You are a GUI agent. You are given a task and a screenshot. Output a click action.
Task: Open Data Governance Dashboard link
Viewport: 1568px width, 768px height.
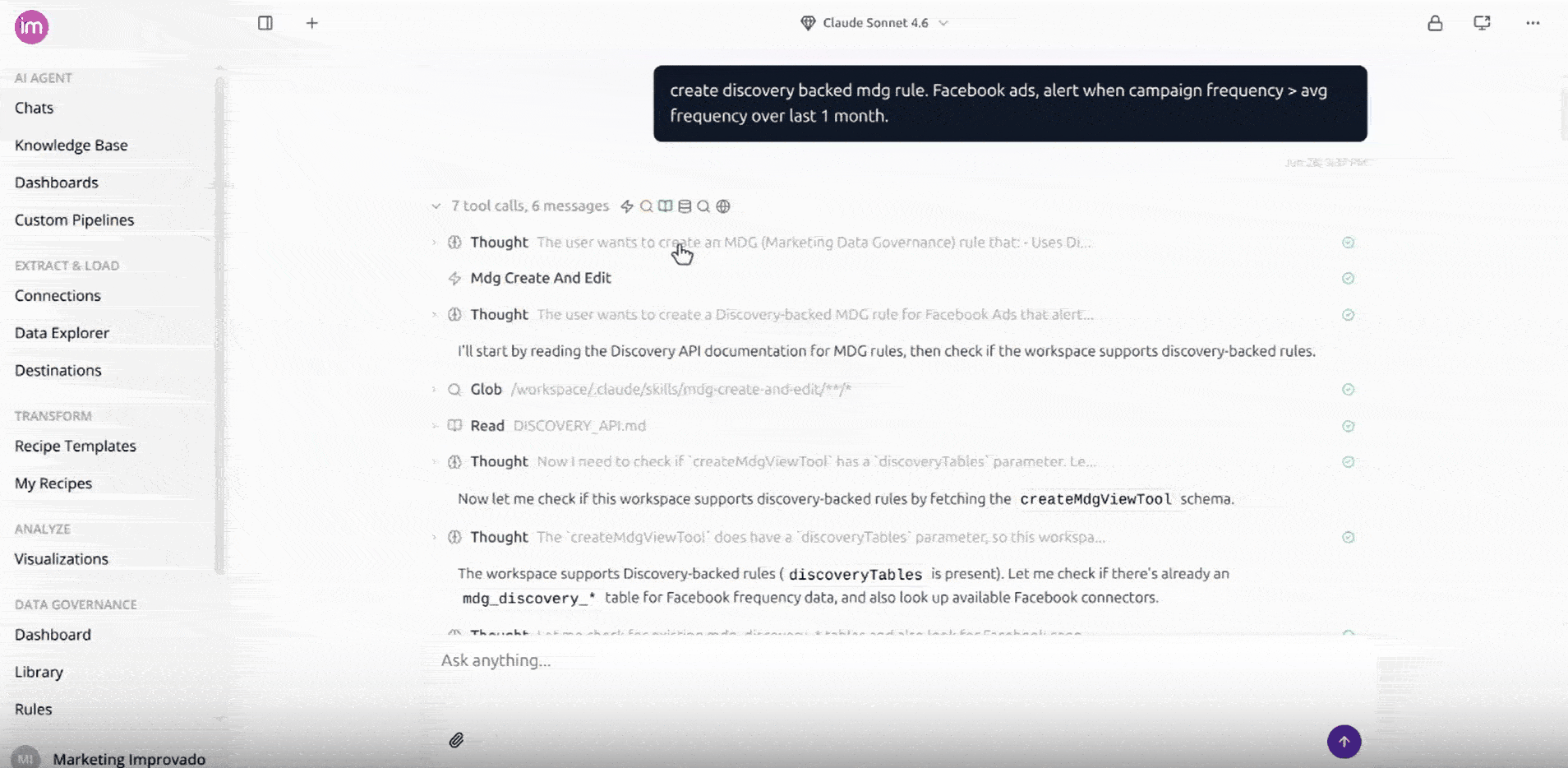click(x=53, y=635)
